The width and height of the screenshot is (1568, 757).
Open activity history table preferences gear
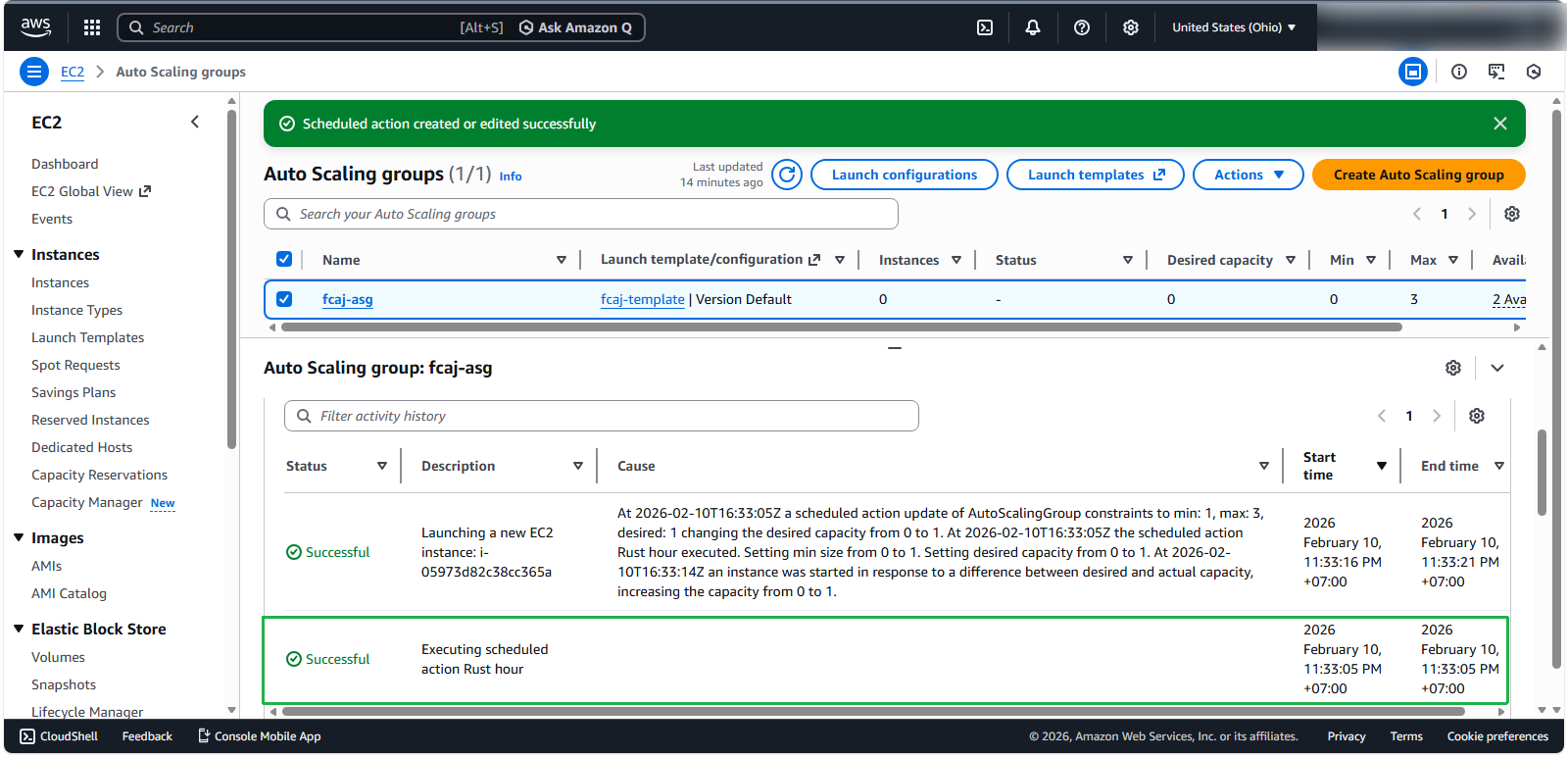[1477, 416]
